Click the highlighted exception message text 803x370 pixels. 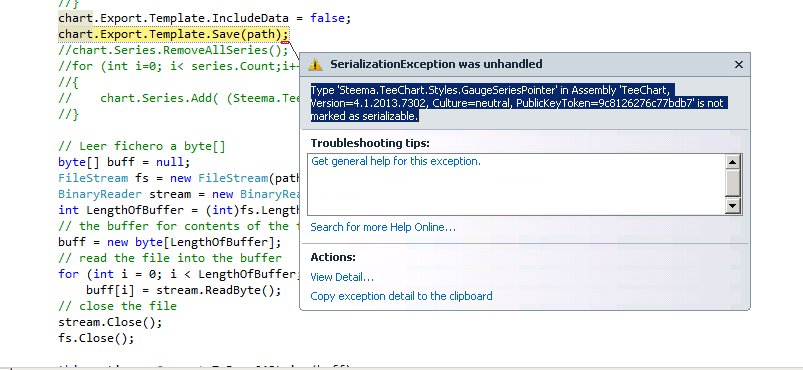(517, 103)
